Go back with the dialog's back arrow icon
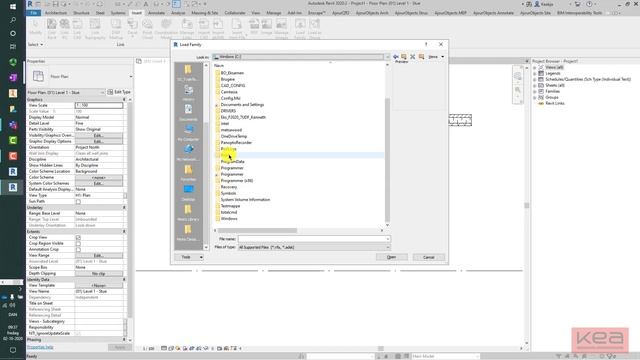The image size is (640, 360). (396, 57)
